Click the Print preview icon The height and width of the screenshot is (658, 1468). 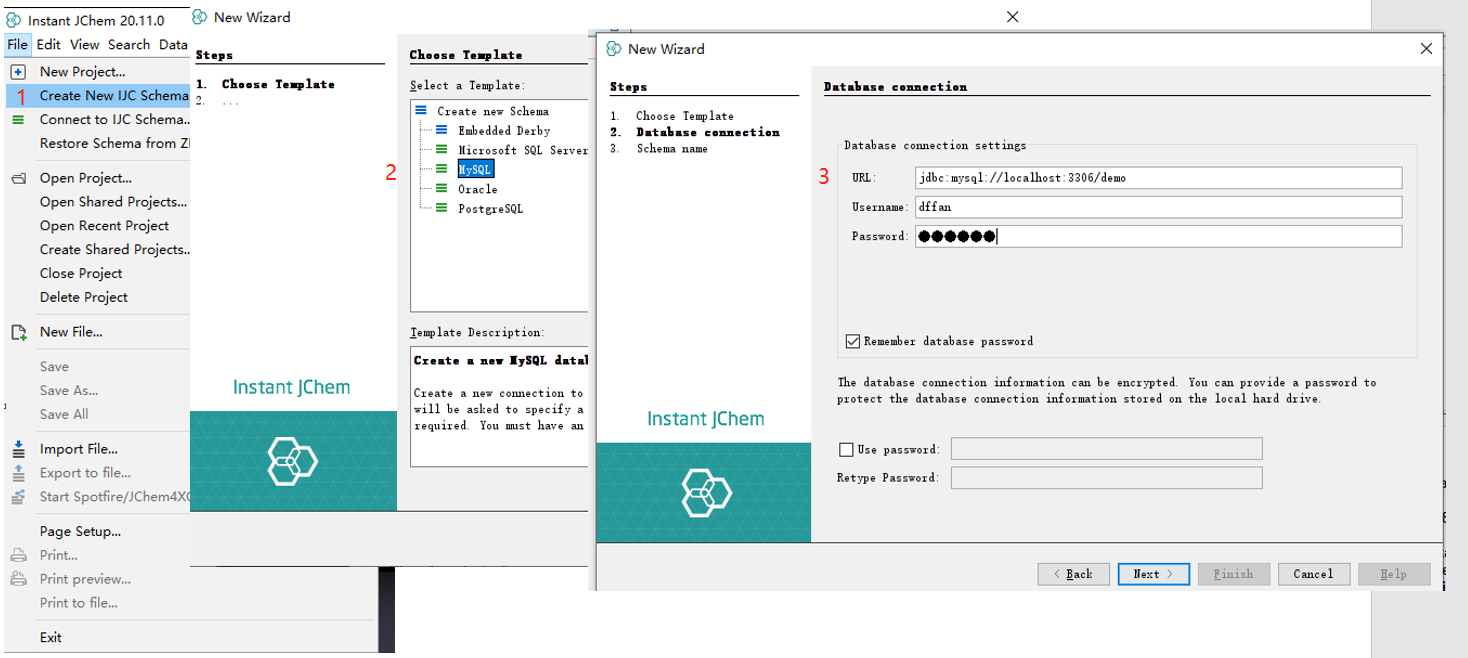click(x=18, y=579)
